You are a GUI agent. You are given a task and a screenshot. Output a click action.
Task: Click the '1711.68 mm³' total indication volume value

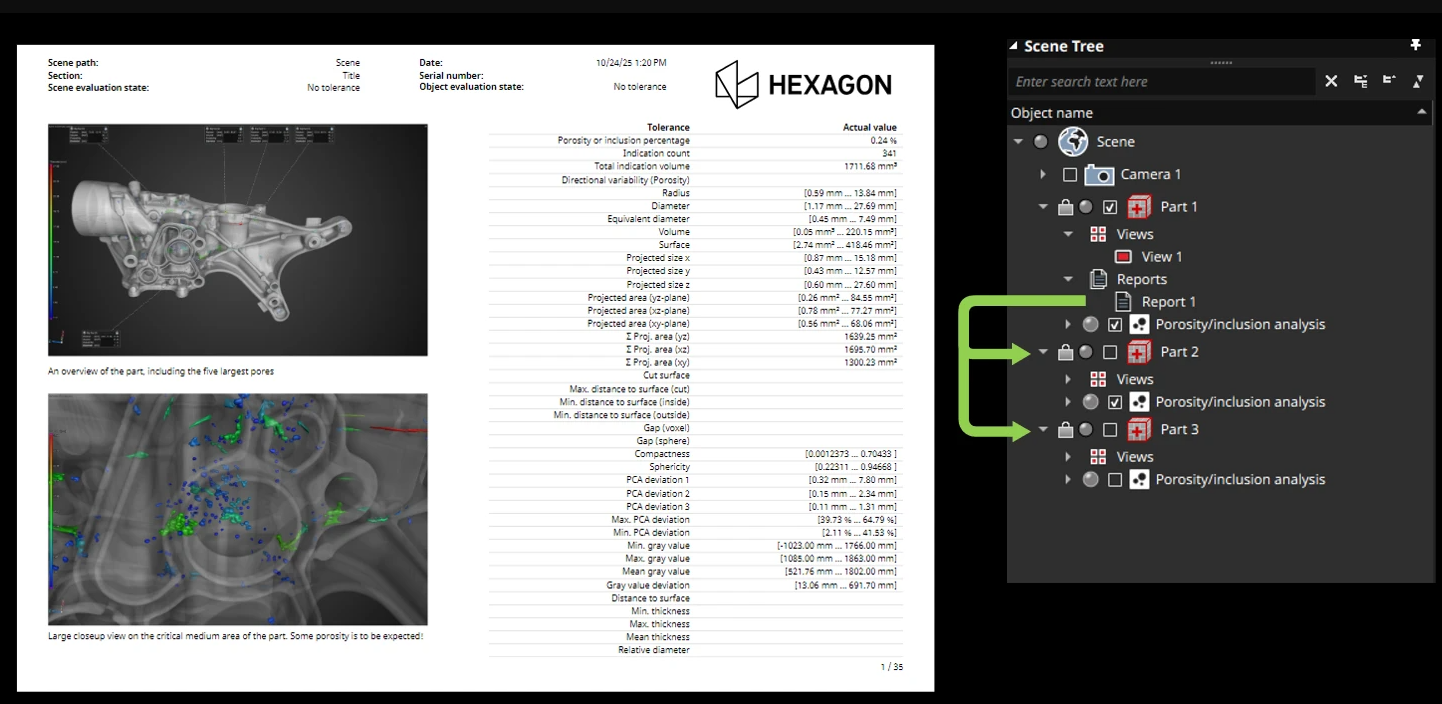pos(870,167)
